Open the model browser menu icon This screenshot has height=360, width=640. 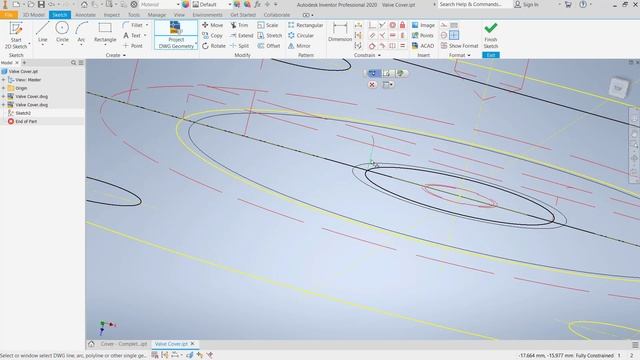tap(81, 62)
